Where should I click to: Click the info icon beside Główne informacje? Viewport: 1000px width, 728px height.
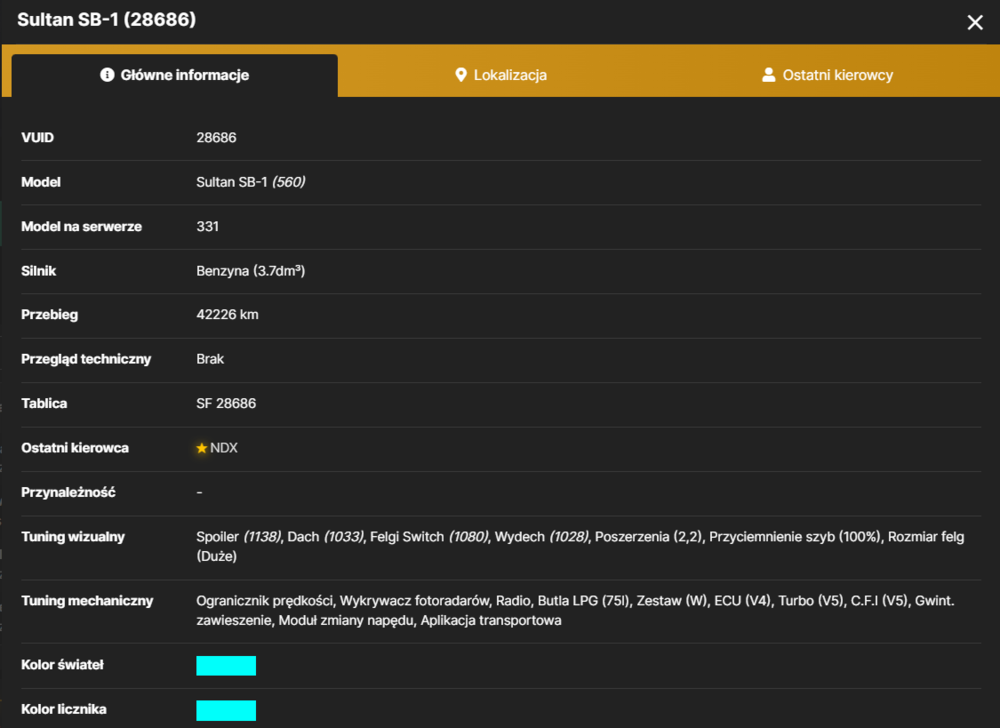coord(107,75)
